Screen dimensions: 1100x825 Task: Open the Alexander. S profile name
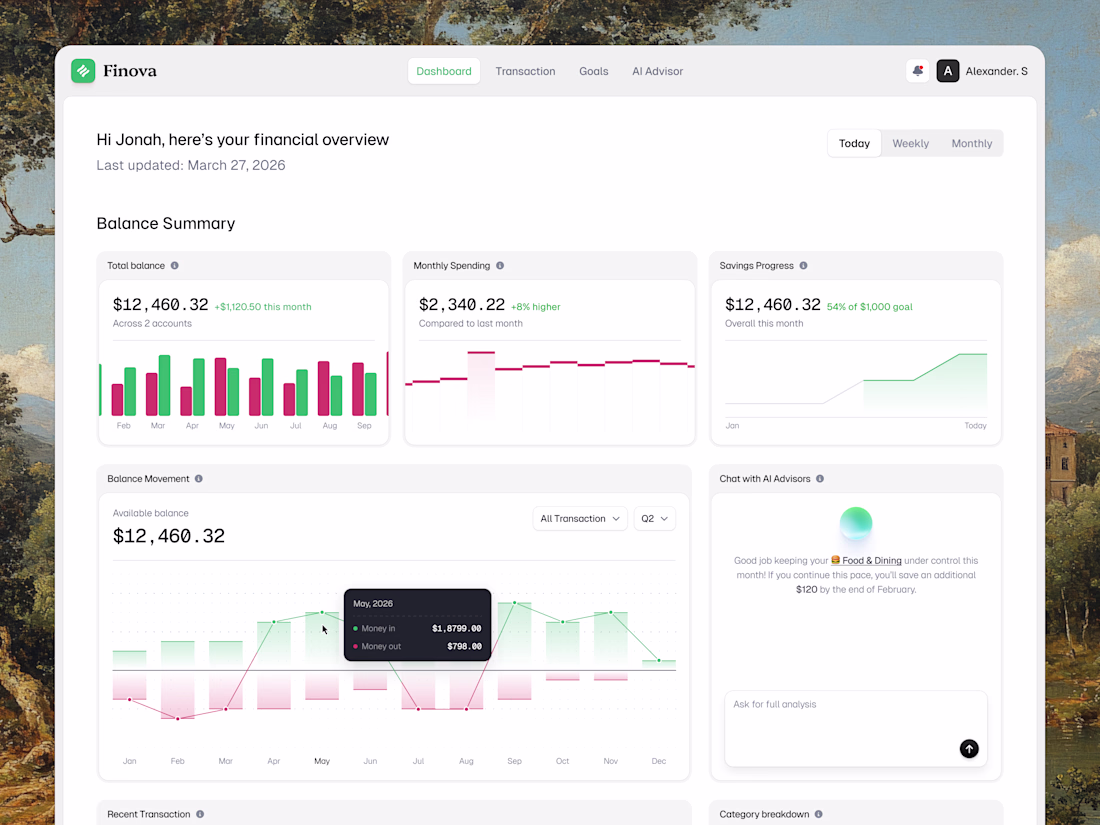(x=996, y=71)
